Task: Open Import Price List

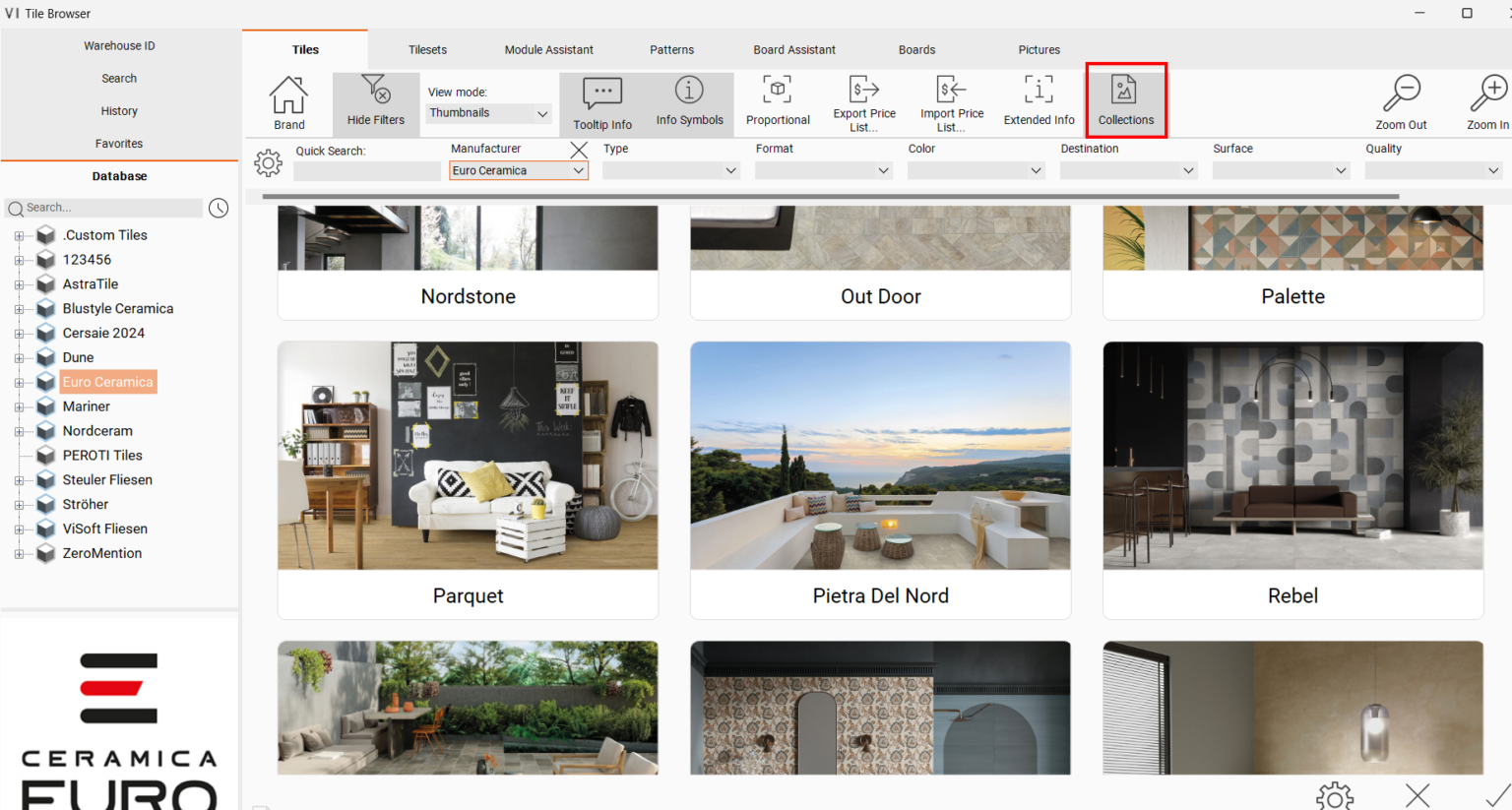Action: click(x=952, y=102)
